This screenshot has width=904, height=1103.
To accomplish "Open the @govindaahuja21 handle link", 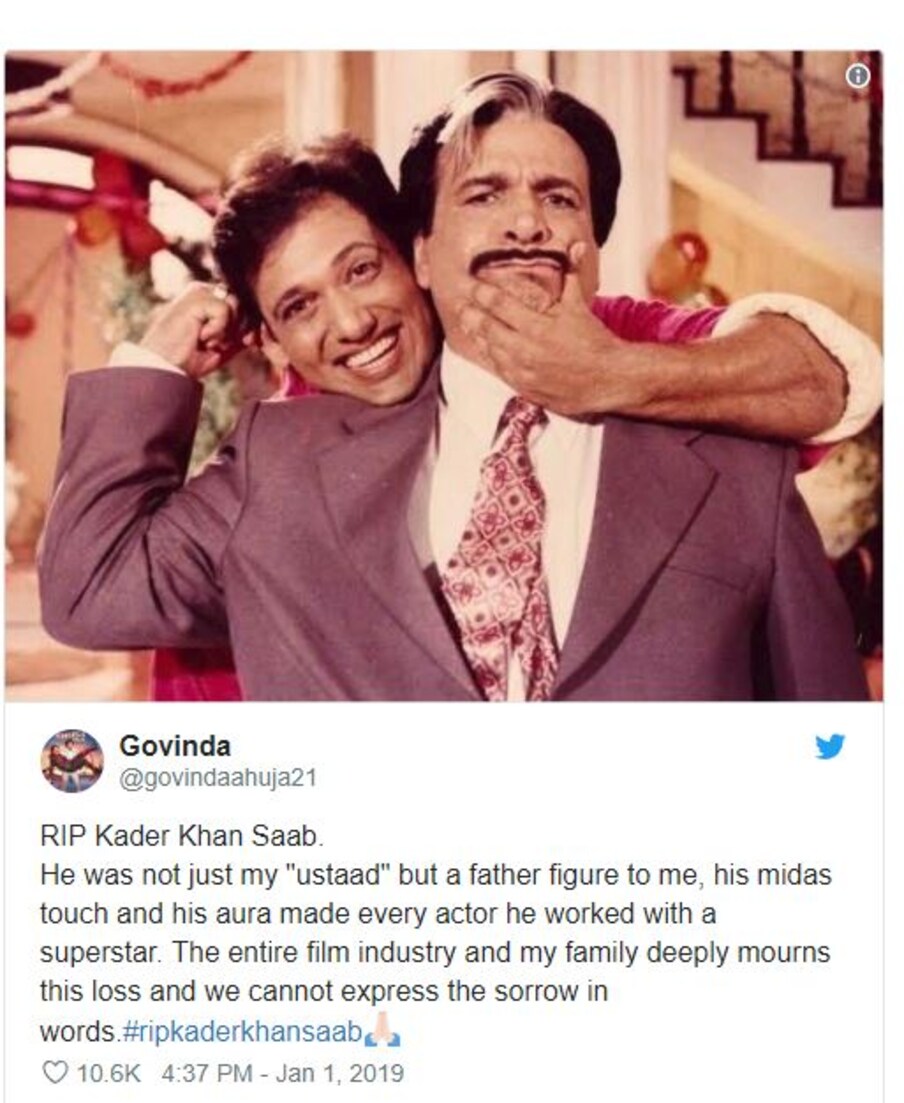I will 219,779.
